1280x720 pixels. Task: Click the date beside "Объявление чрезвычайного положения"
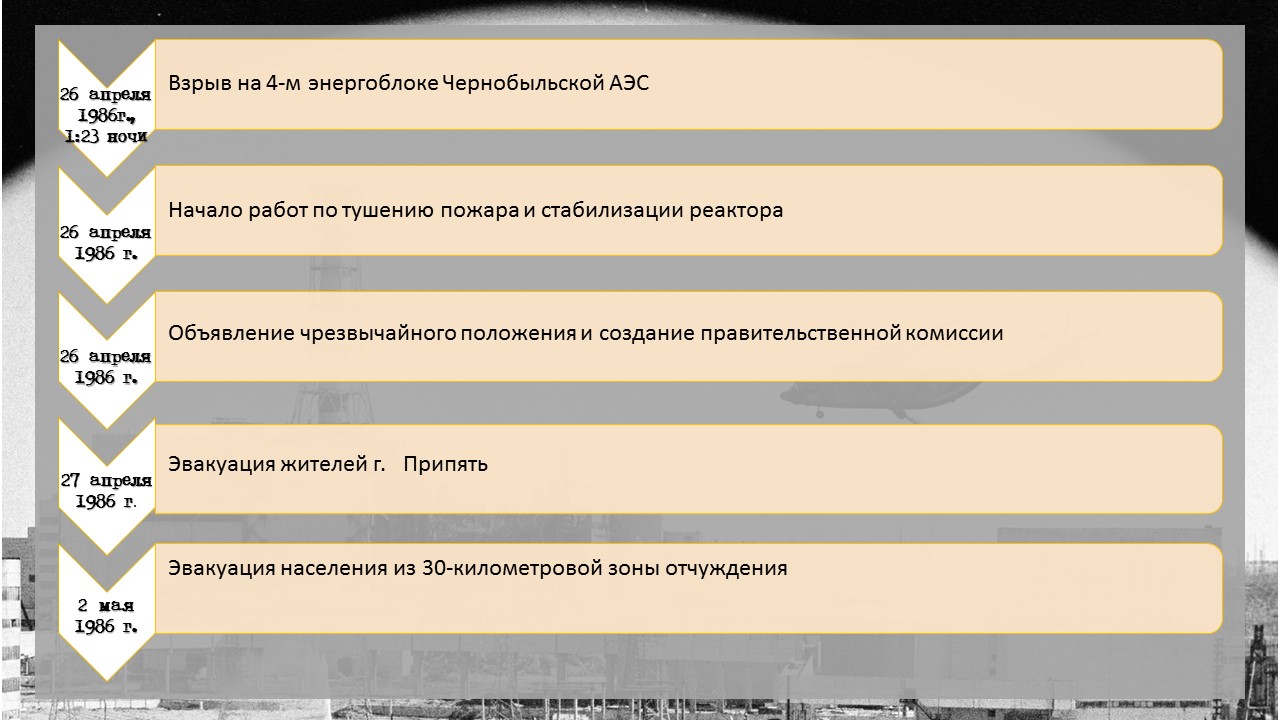coord(105,367)
